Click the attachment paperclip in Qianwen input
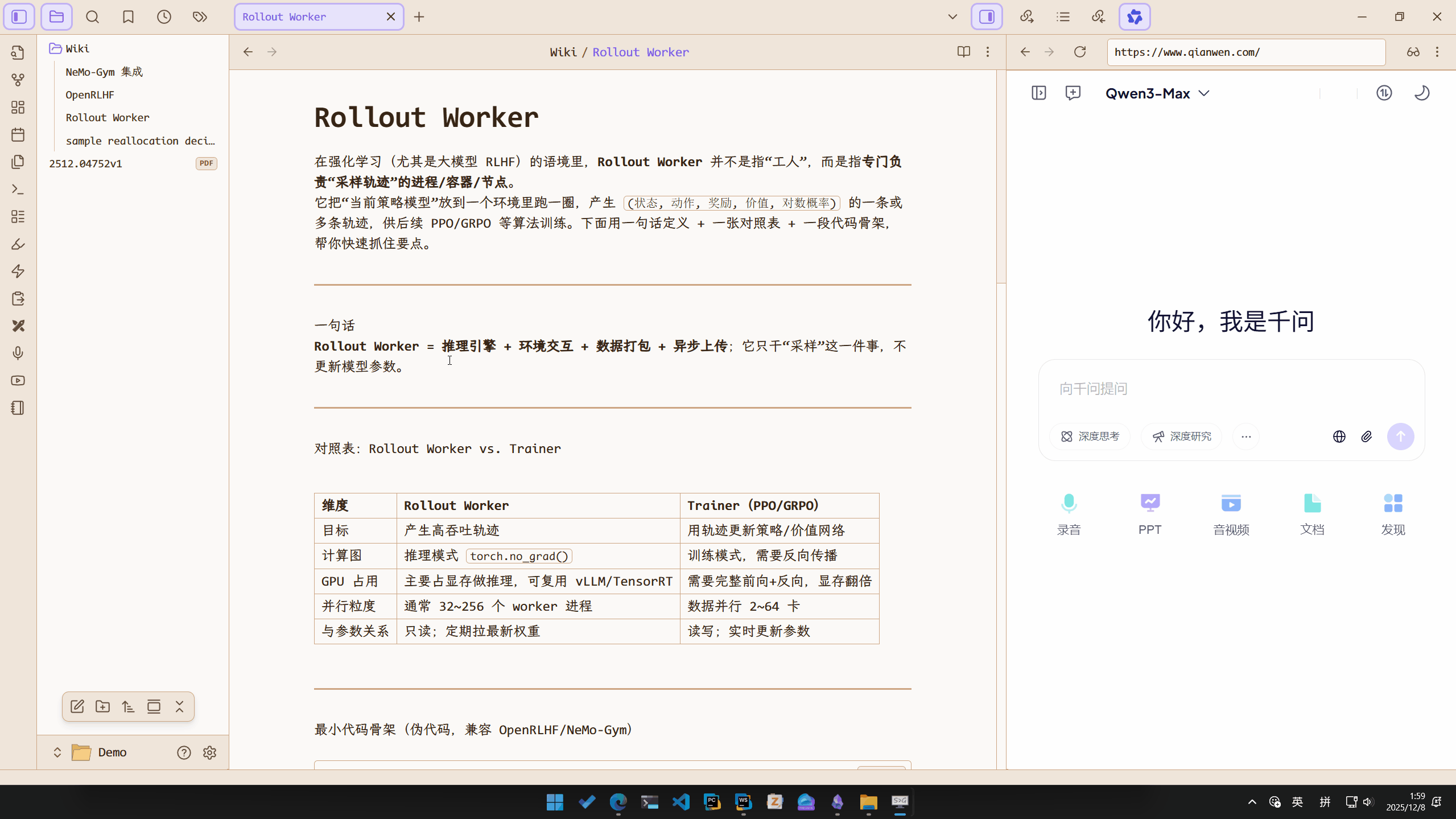 (x=1367, y=437)
